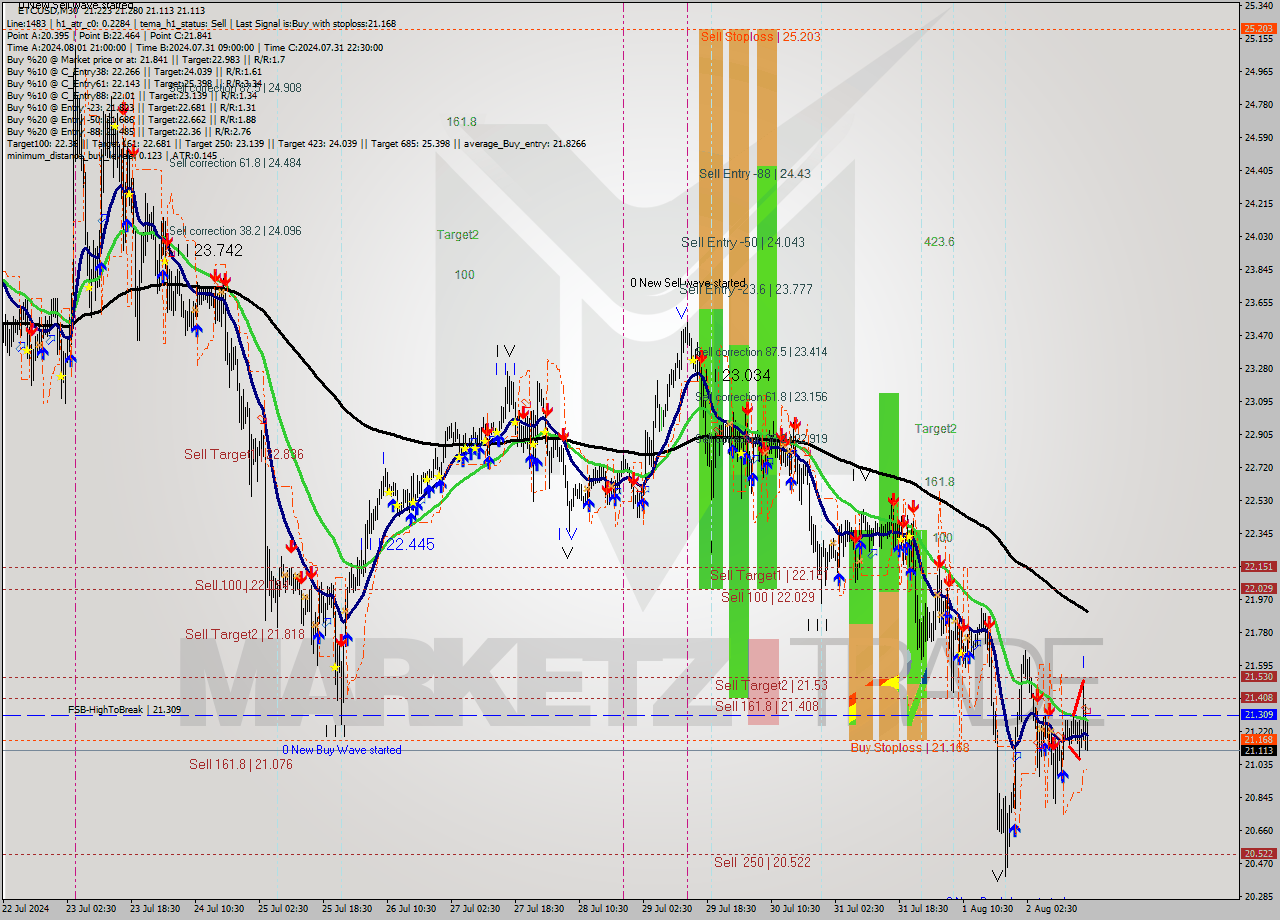Click the red 21.408 price axis tag
This screenshot has height=920, width=1280.
[1258, 697]
